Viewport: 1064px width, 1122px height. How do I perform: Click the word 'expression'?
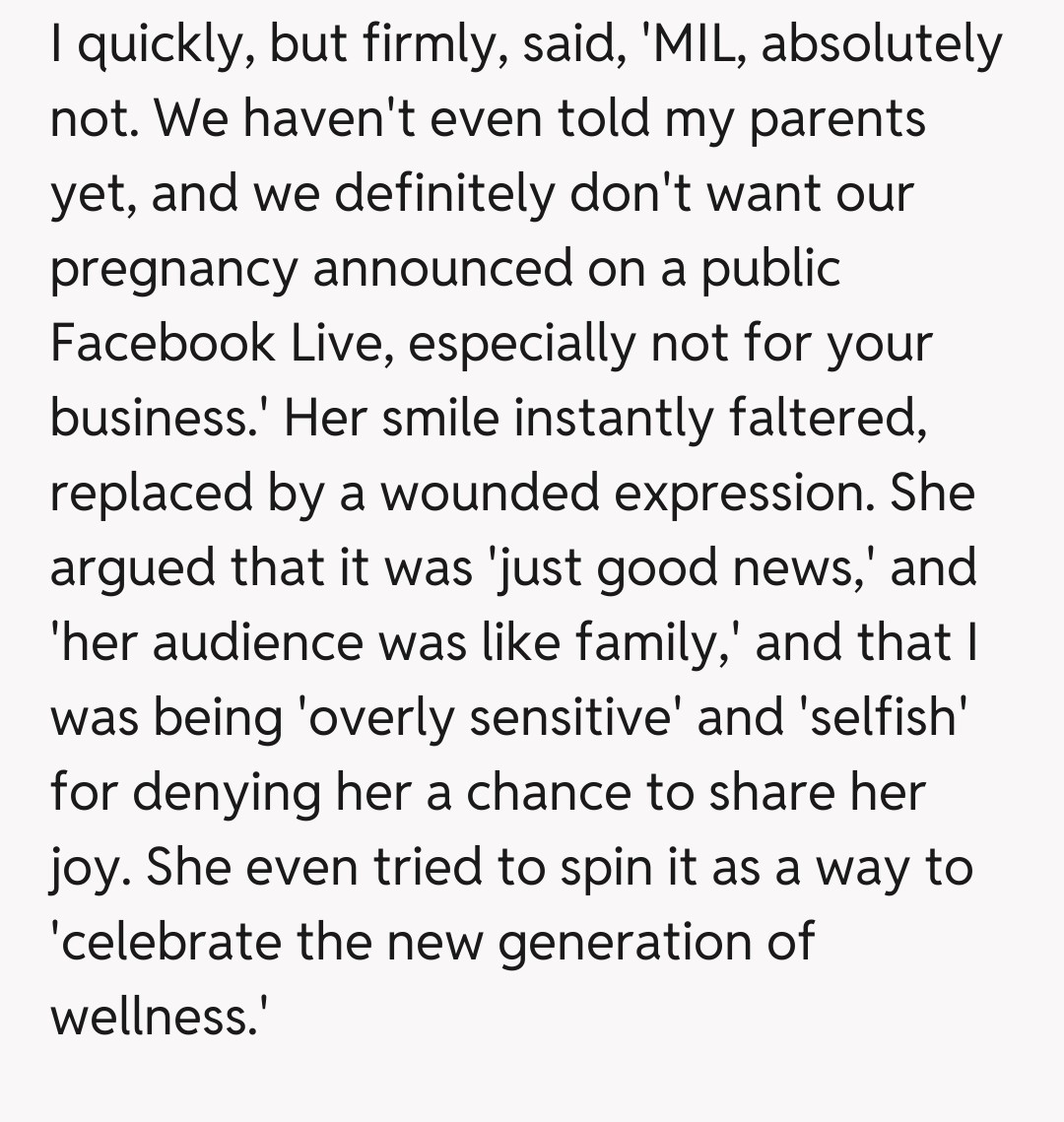pyautogui.click(x=743, y=493)
